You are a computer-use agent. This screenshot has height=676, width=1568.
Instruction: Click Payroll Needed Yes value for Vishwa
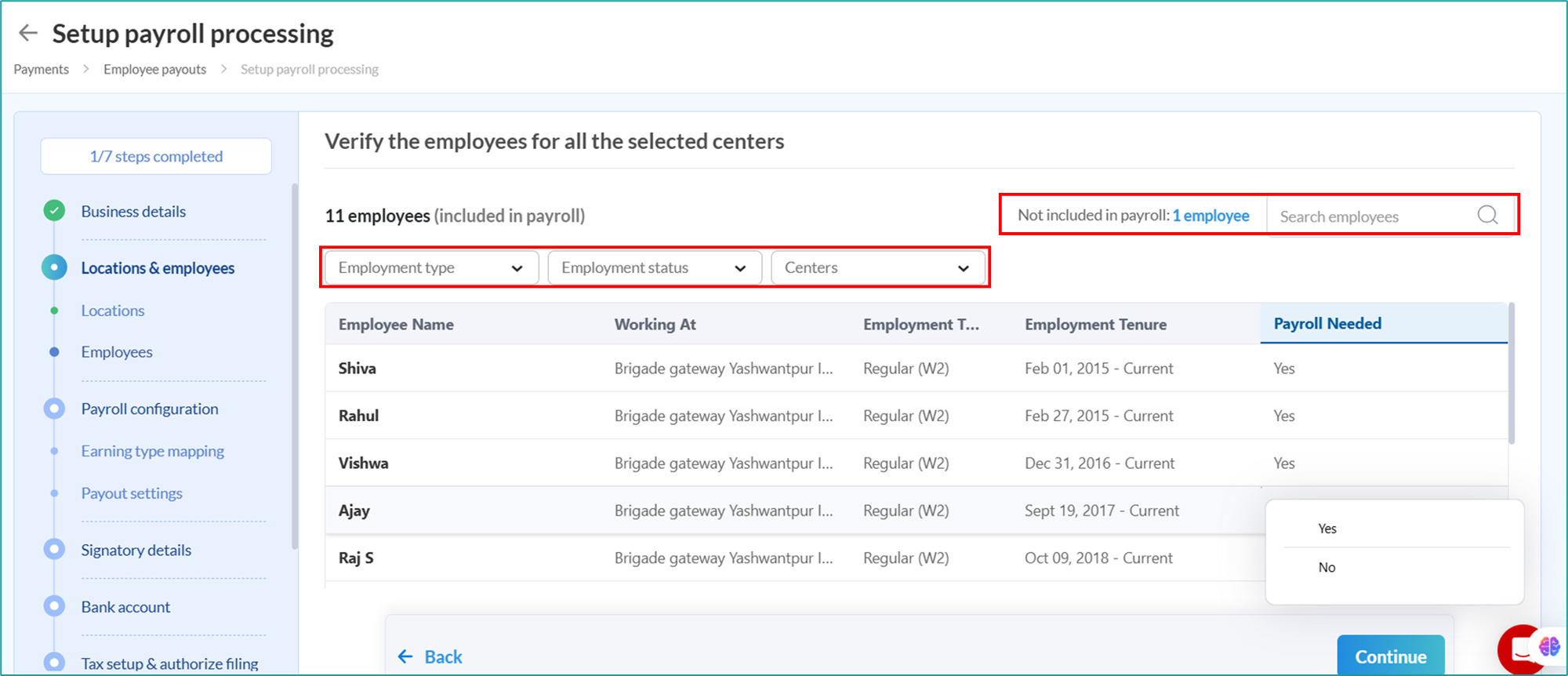pyautogui.click(x=1283, y=463)
